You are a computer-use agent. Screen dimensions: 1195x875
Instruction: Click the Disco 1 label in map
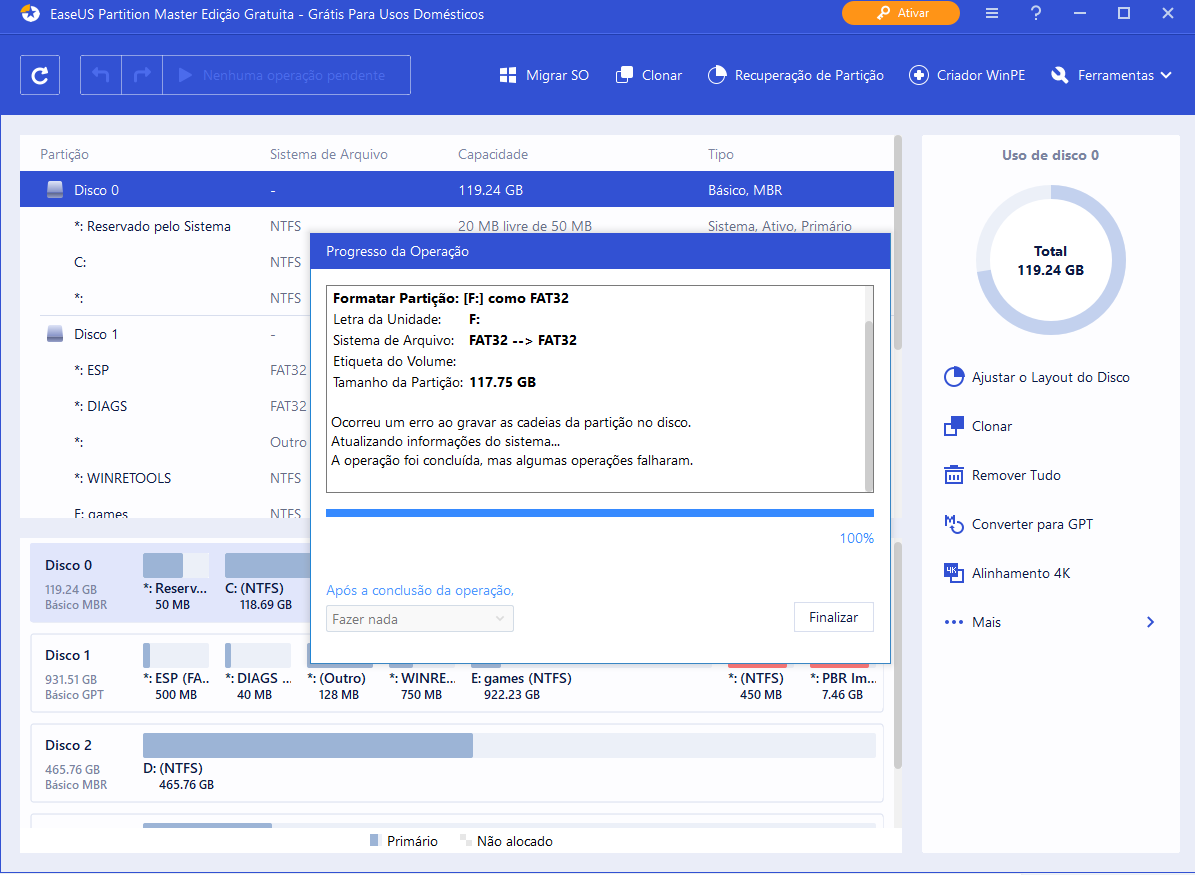pos(67,655)
